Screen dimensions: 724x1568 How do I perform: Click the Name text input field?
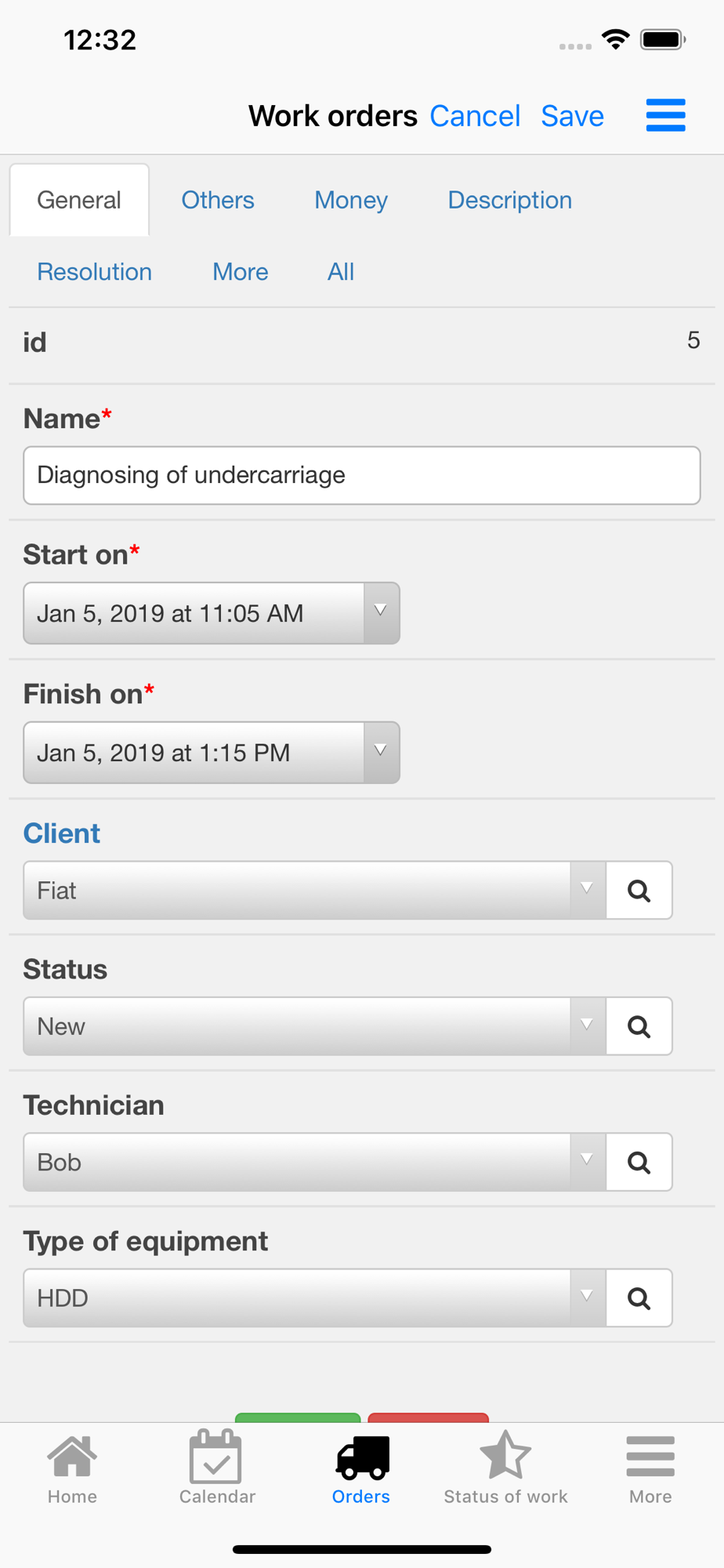click(x=361, y=475)
